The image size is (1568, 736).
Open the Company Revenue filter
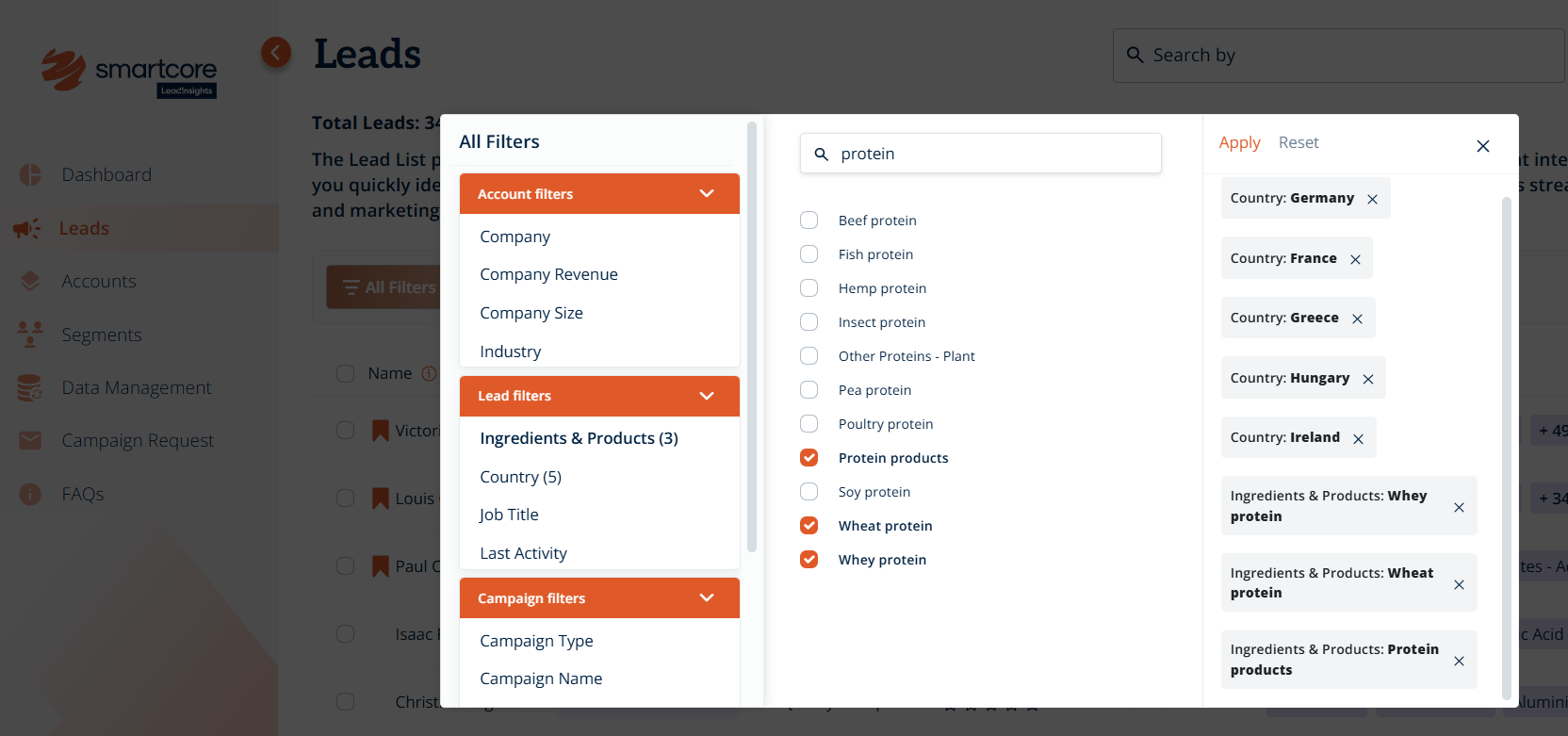coord(548,274)
